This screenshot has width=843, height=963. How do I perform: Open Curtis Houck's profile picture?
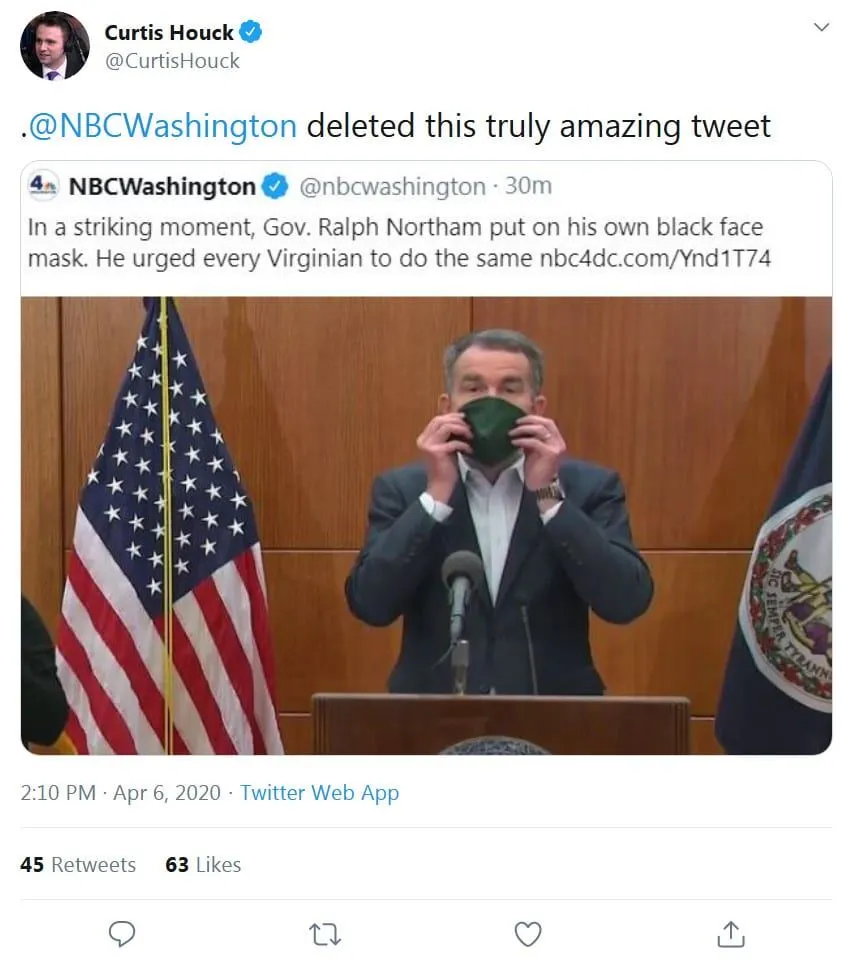55,46
